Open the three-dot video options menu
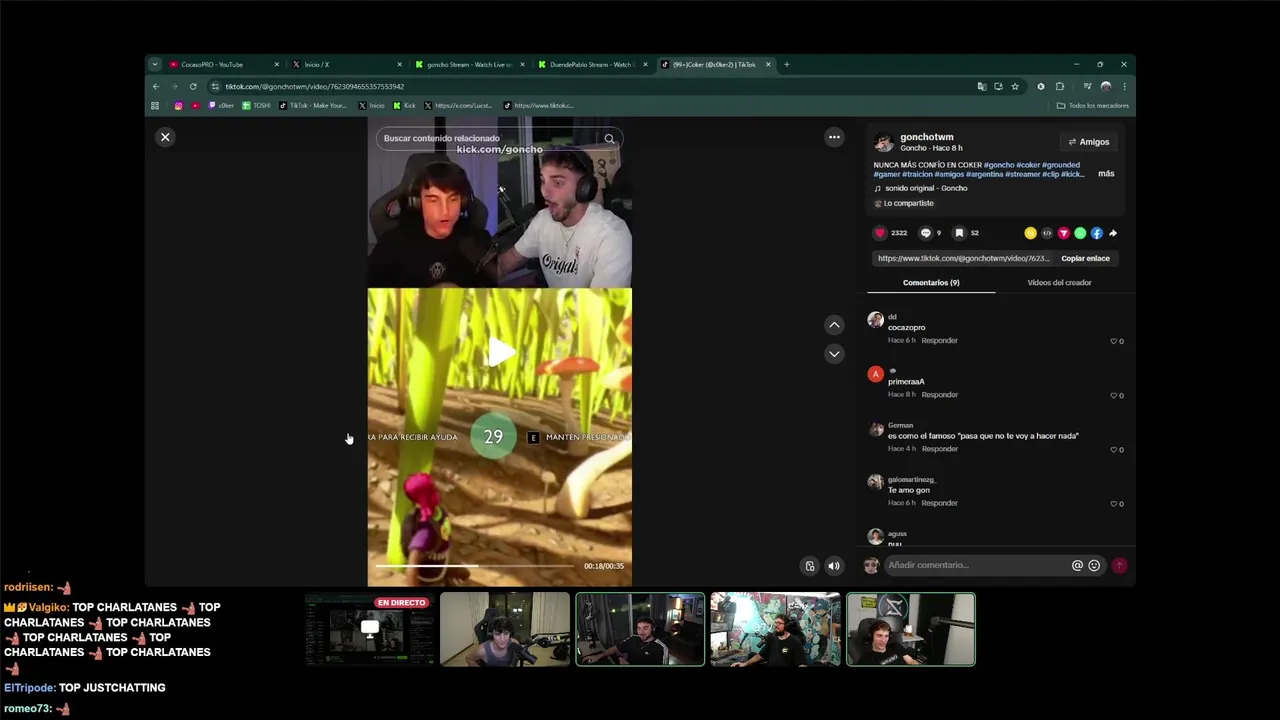The height and width of the screenshot is (720, 1280). pyautogui.click(x=834, y=137)
